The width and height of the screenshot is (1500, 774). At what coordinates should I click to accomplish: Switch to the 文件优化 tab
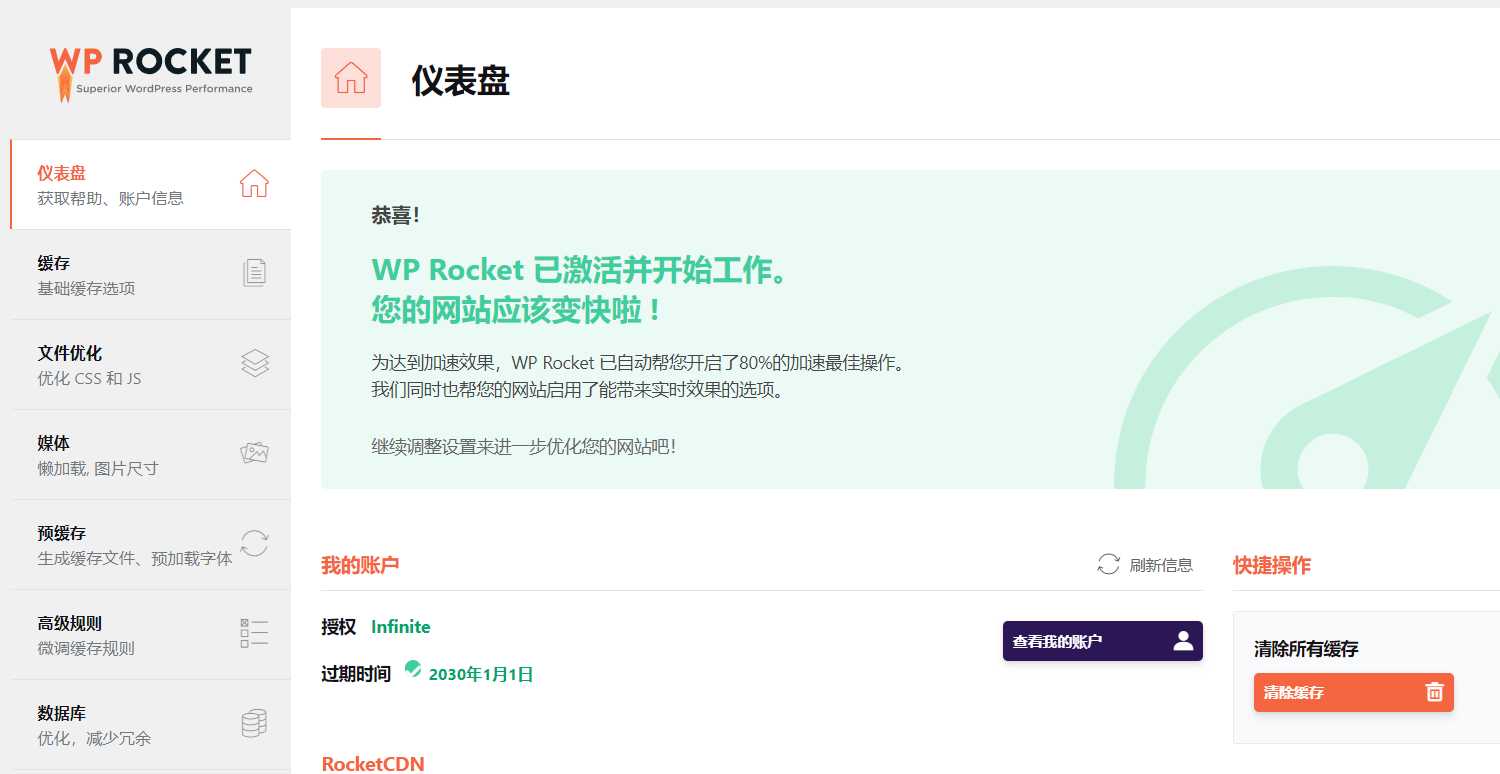click(151, 365)
